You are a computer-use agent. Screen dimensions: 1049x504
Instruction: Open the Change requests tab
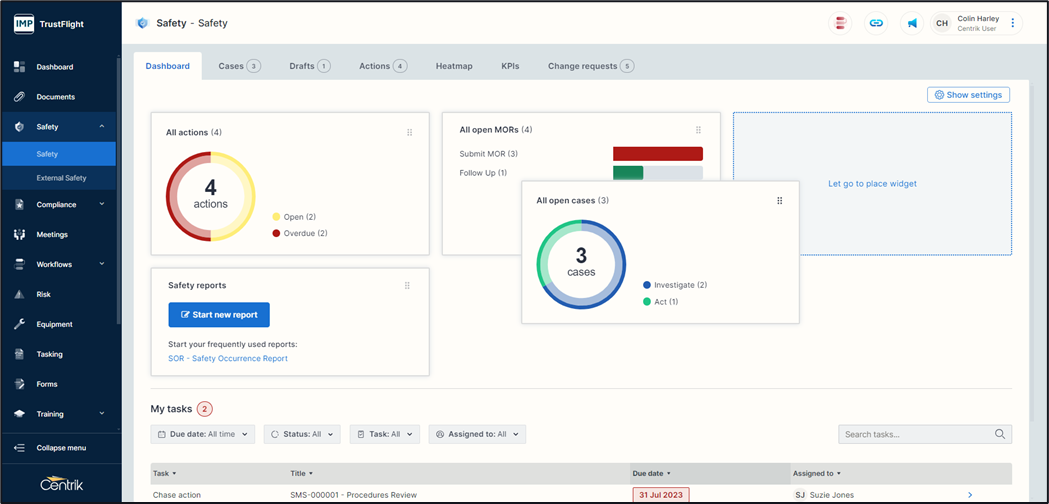590,66
